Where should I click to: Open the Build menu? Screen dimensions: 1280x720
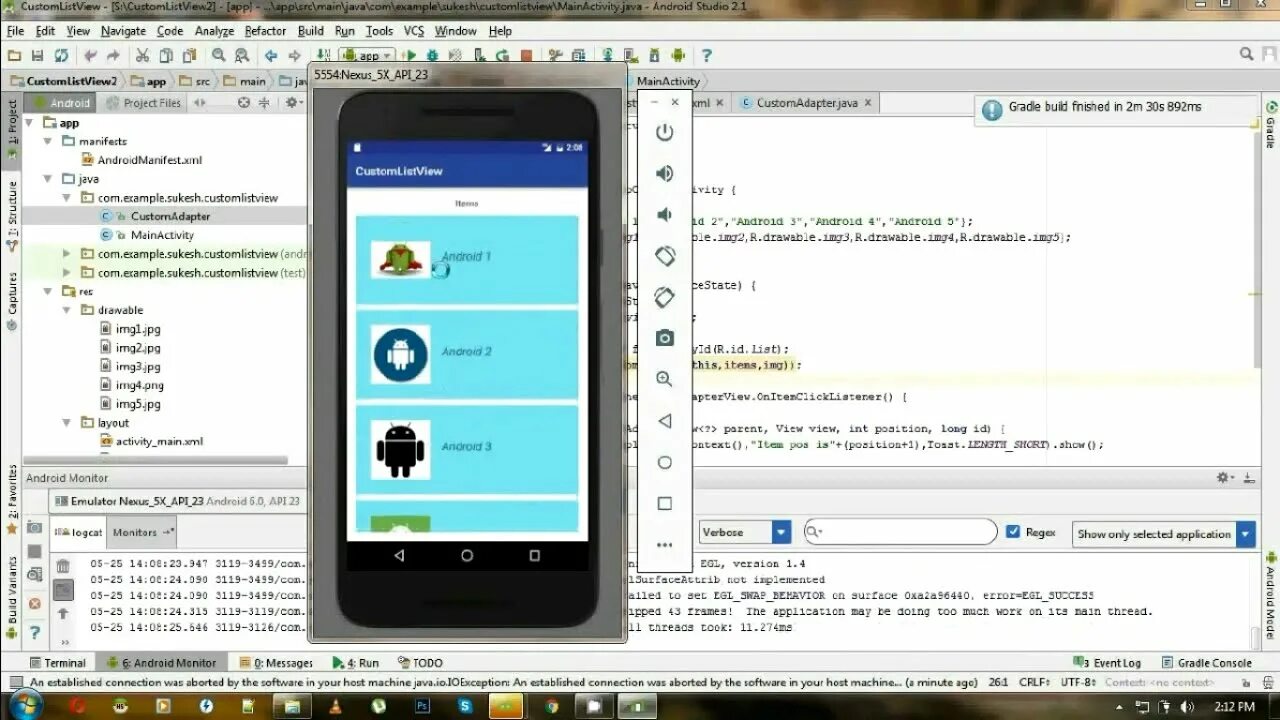(311, 31)
